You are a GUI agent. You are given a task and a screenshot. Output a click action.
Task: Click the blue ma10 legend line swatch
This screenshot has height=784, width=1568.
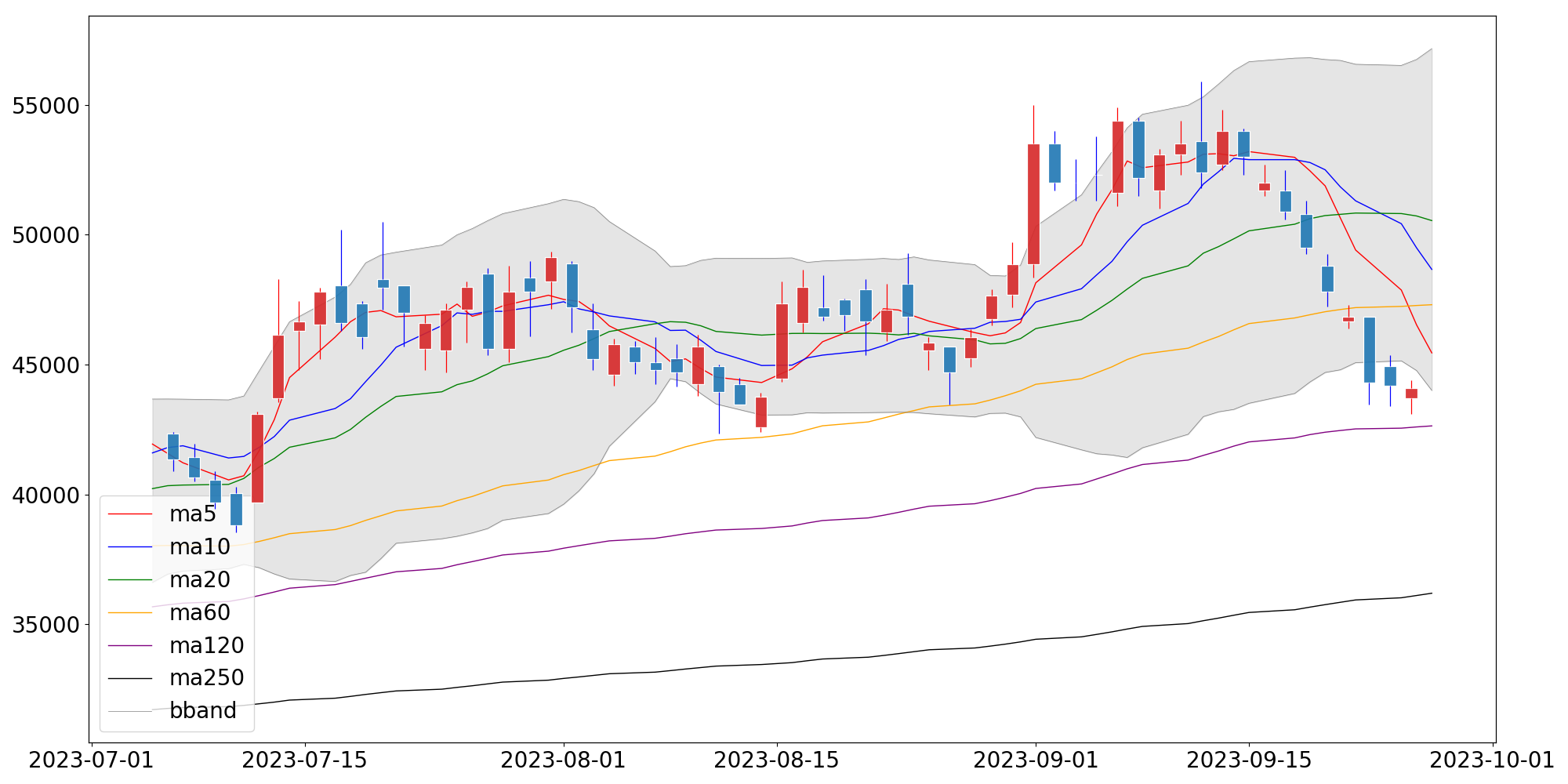coord(130,547)
